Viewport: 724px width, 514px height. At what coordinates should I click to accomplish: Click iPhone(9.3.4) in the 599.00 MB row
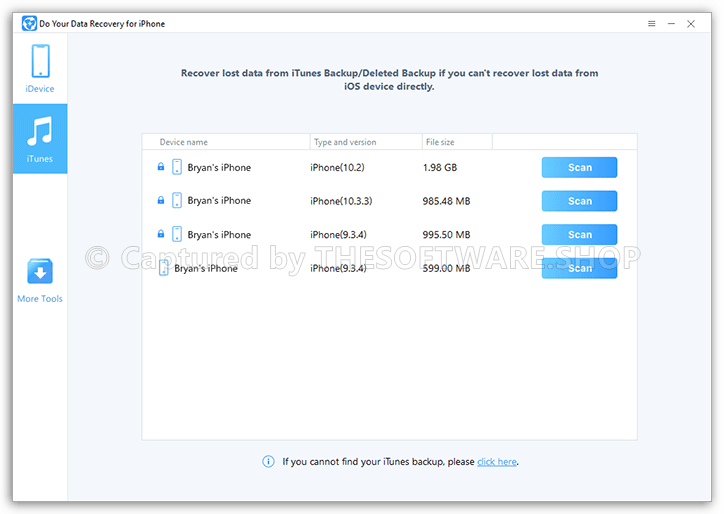(338, 268)
